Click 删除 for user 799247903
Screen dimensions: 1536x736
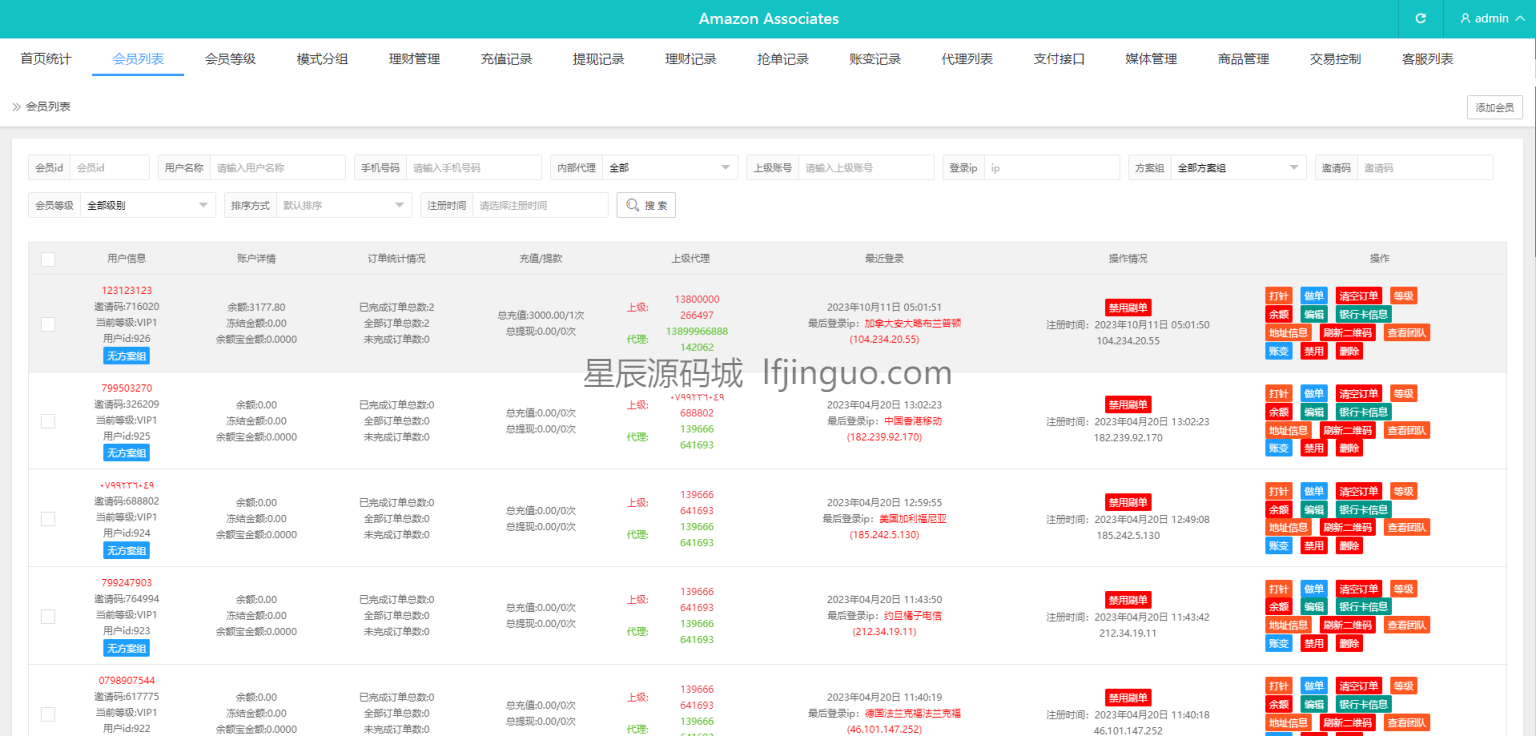click(1349, 644)
